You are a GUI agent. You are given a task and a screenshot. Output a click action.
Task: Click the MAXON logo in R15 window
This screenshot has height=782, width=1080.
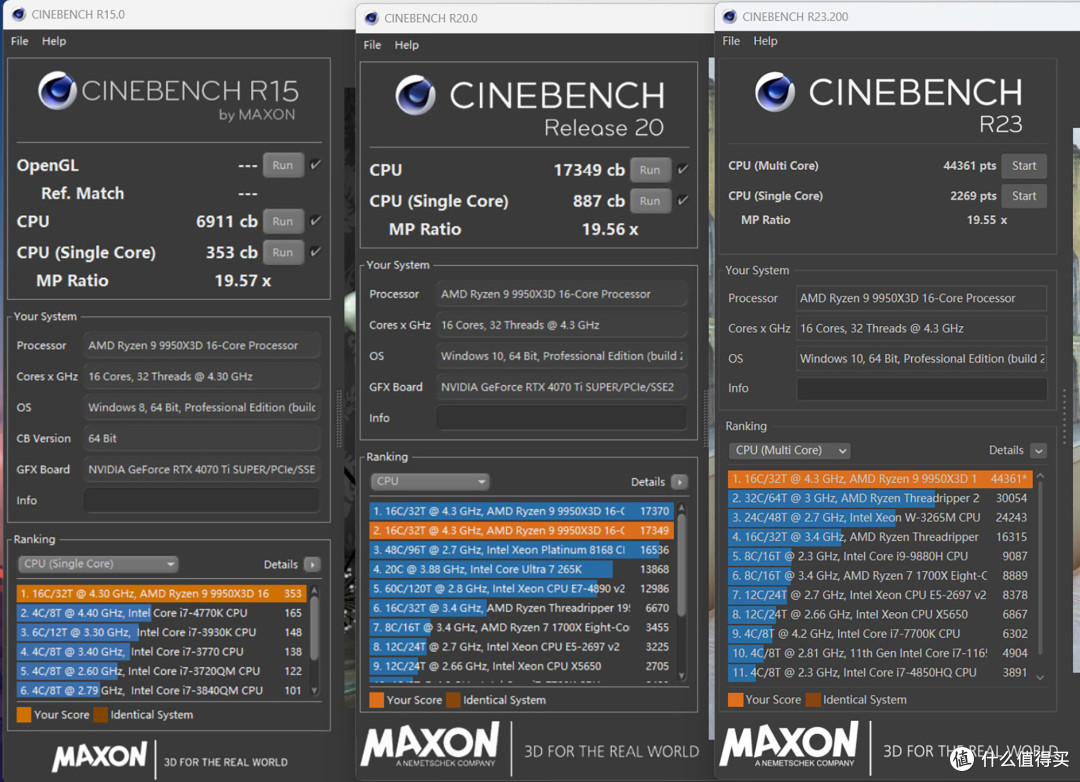100,756
